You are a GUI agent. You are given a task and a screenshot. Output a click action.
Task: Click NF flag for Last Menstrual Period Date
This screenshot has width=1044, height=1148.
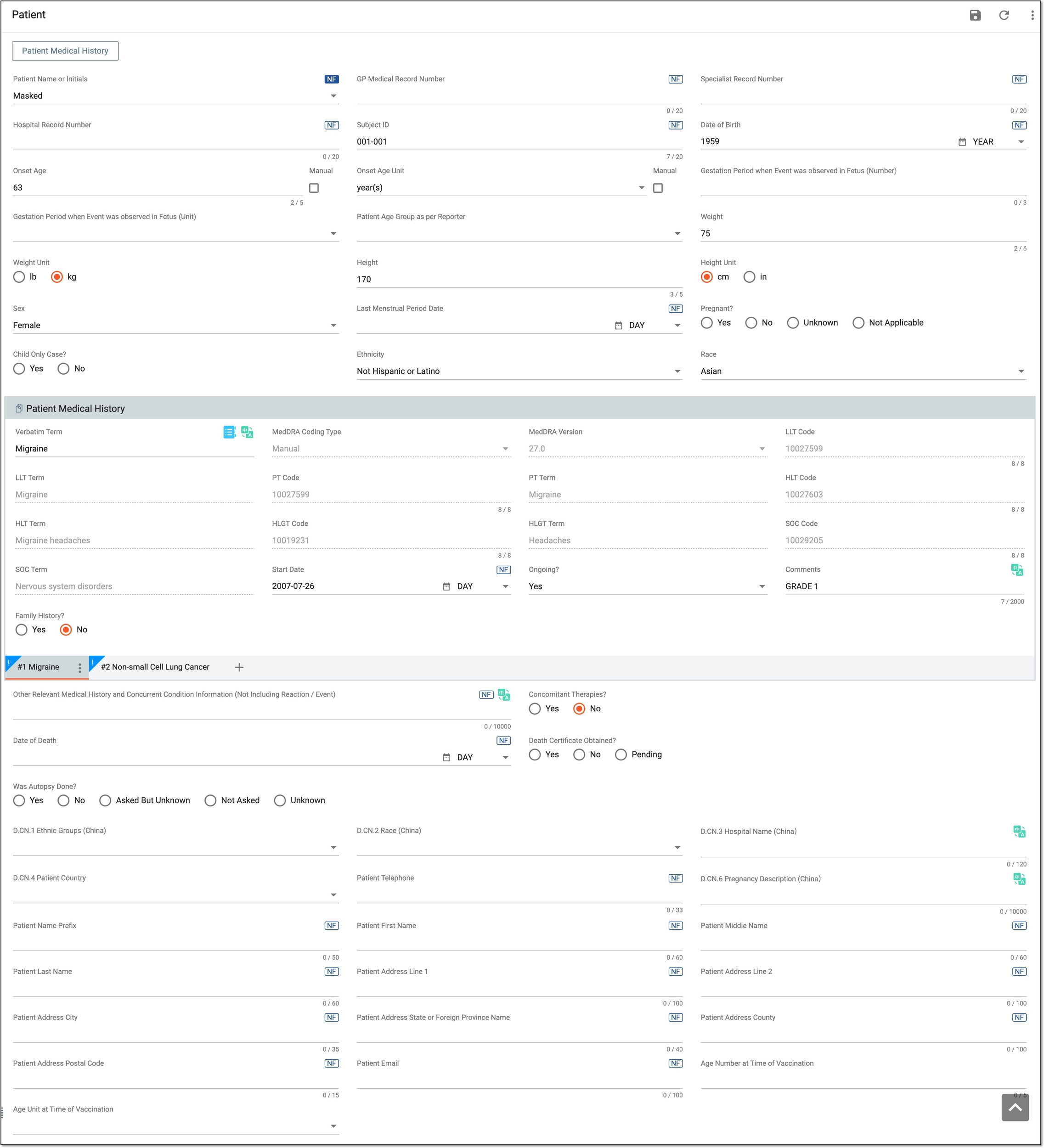pos(676,309)
